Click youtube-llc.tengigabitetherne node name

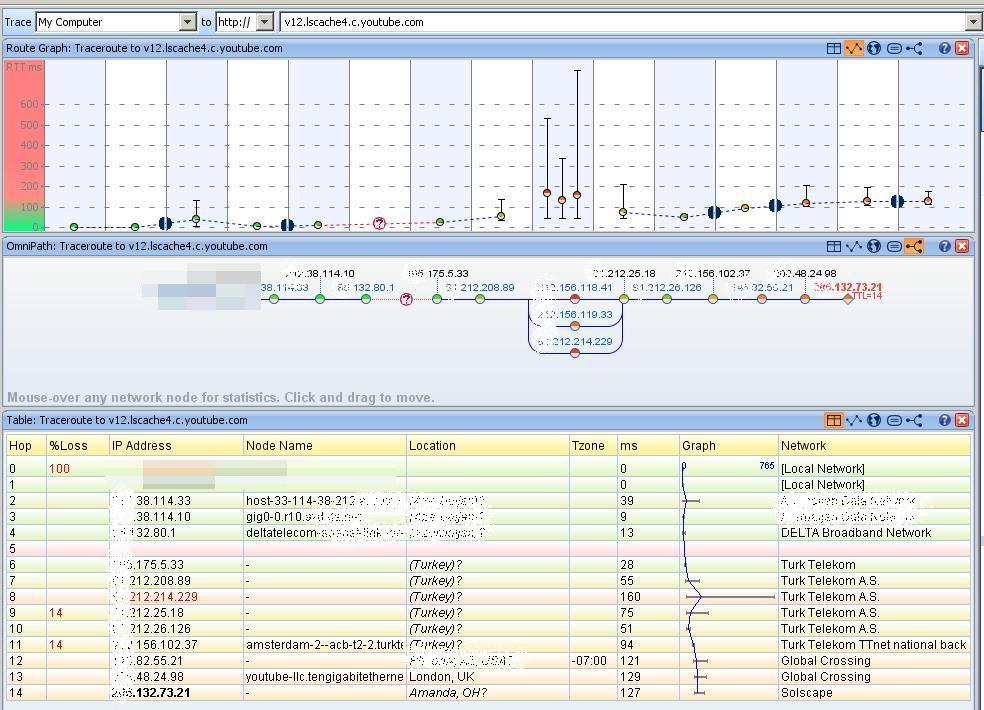[324, 677]
